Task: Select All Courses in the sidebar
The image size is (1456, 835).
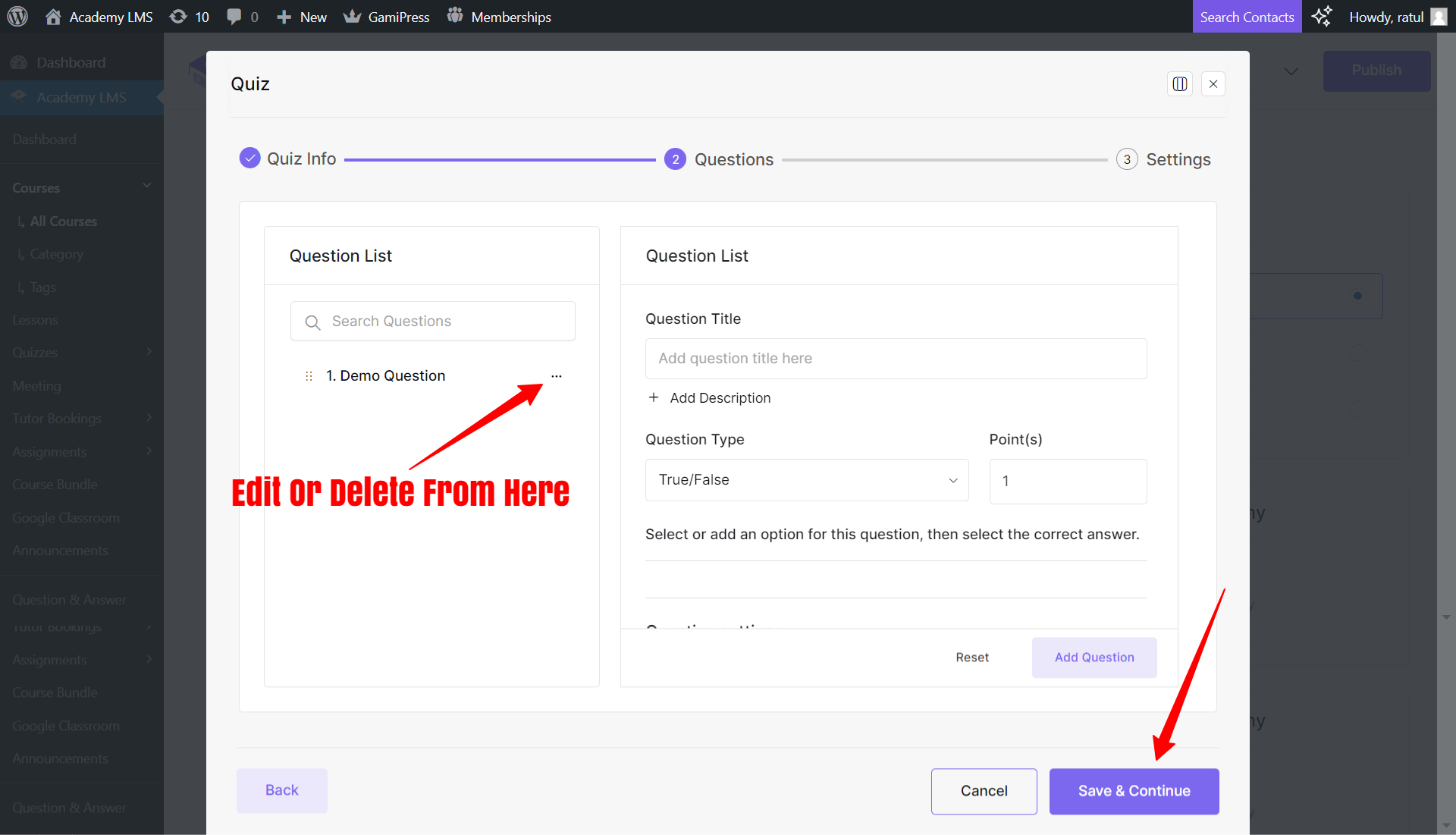Action: coord(63,221)
